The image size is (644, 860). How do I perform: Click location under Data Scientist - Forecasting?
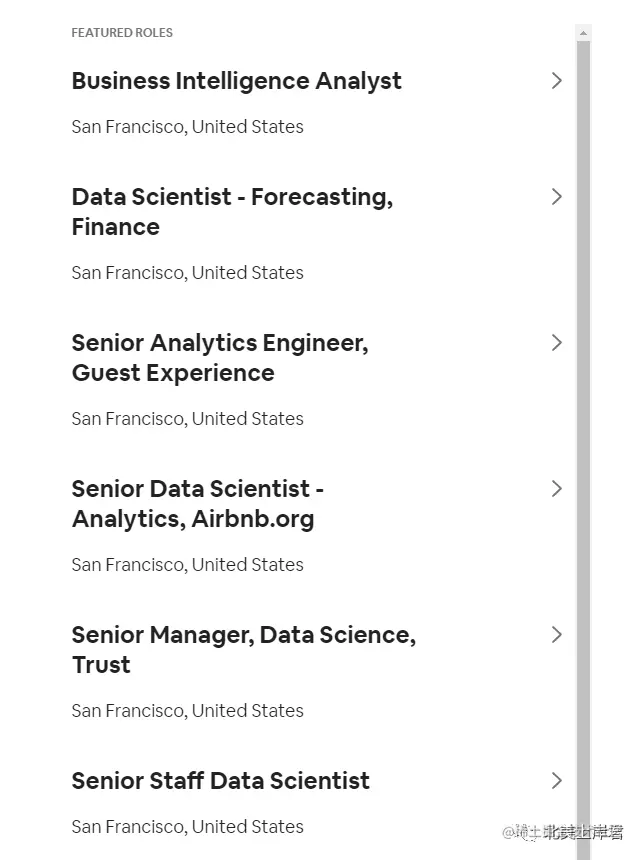click(x=187, y=273)
